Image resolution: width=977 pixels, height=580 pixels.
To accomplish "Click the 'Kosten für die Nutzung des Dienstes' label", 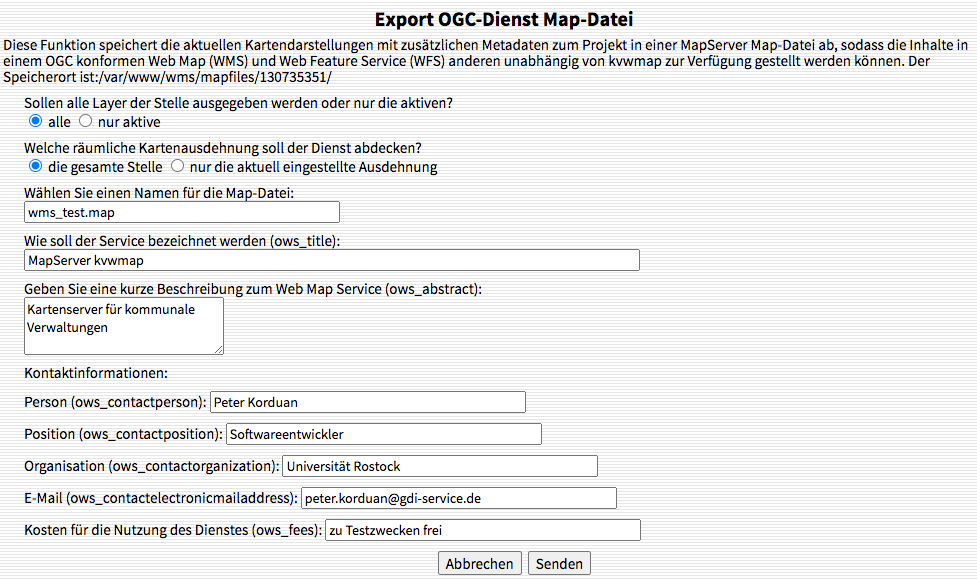I will coord(172,530).
